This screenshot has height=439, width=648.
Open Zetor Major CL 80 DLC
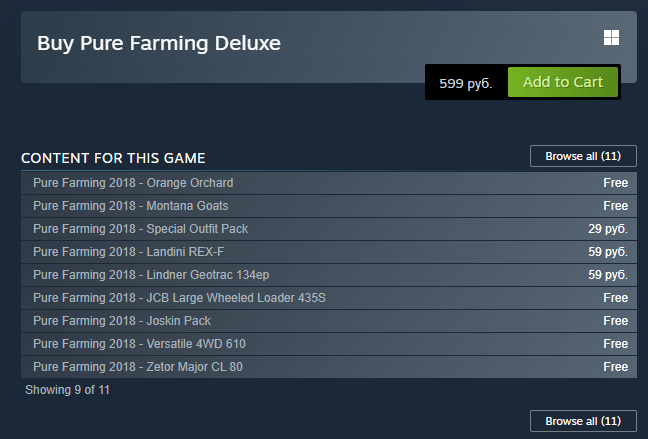click(138, 367)
